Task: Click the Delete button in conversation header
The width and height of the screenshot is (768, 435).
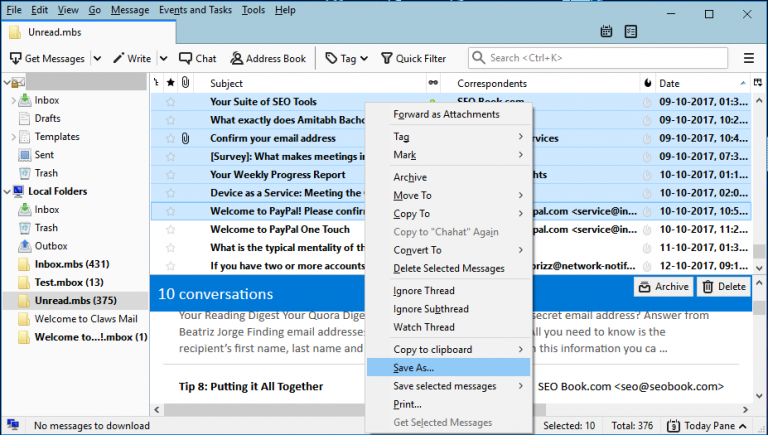Action: click(x=725, y=287)
